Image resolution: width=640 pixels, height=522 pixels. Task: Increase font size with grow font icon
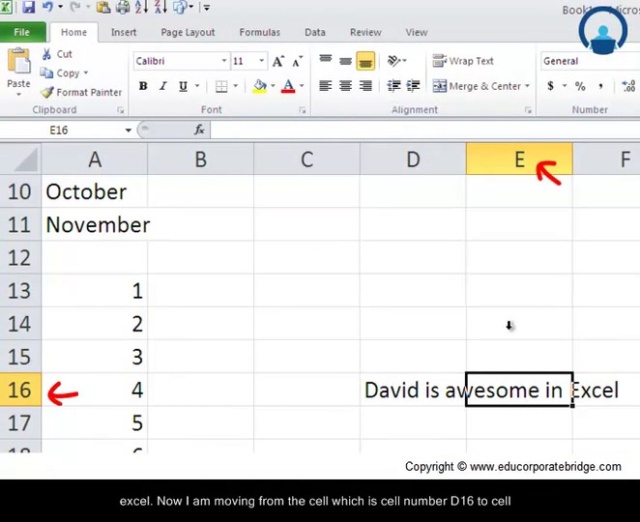click(x=278, y=61)
